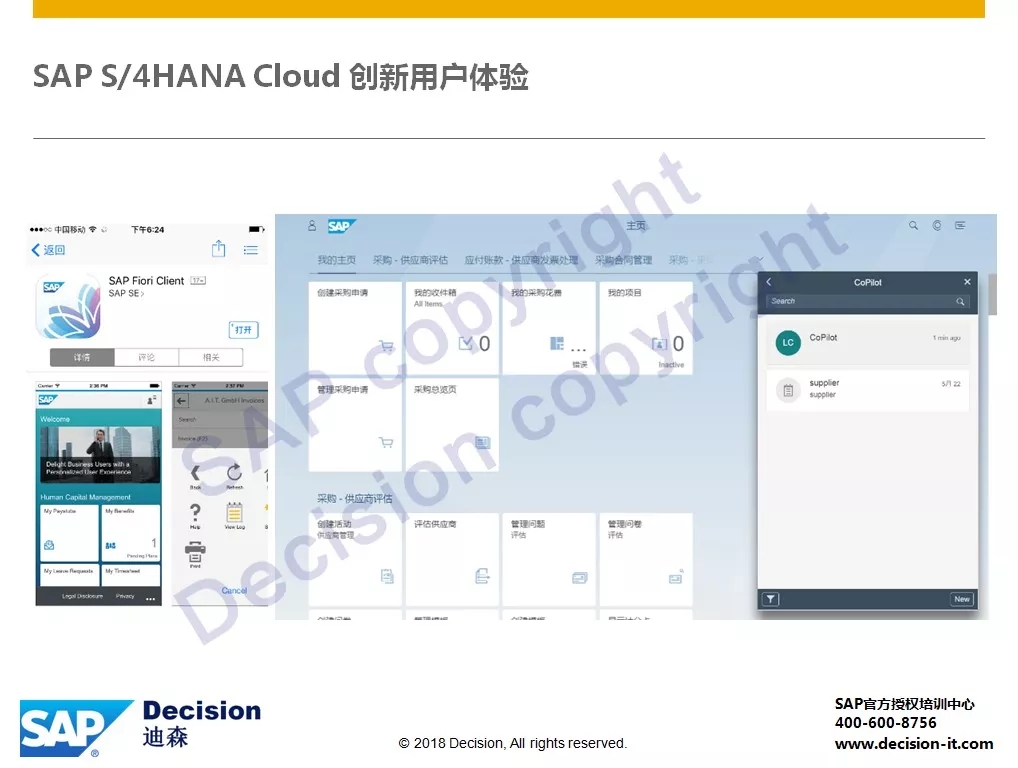Open the 管理问题 评估 tile
This screenshot has width=1018, height=768.
(x=549, y=560)
